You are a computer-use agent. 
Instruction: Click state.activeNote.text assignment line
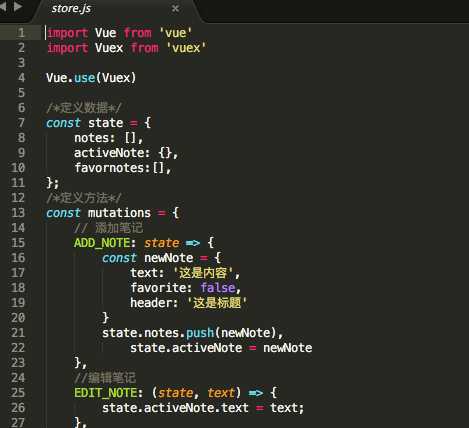203,408
